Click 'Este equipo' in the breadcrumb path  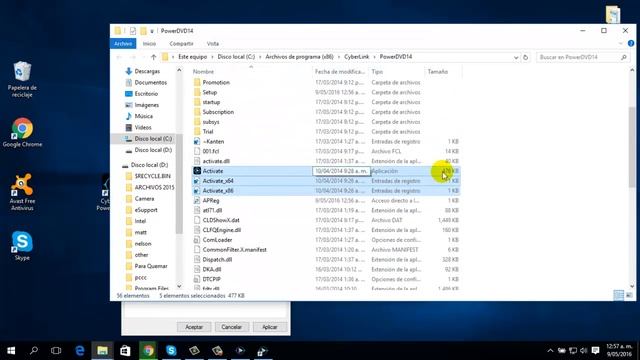(x=193, y=57)
